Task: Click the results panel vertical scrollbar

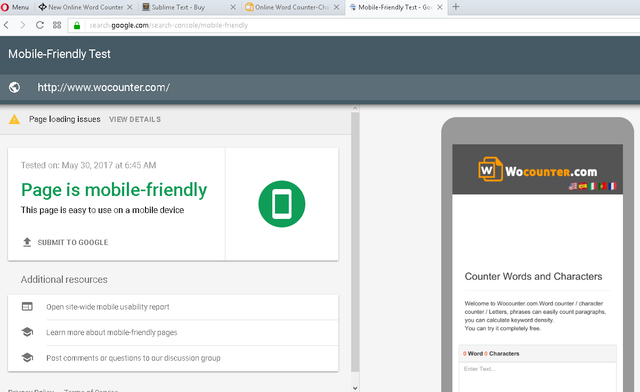Action: point(355,242)
